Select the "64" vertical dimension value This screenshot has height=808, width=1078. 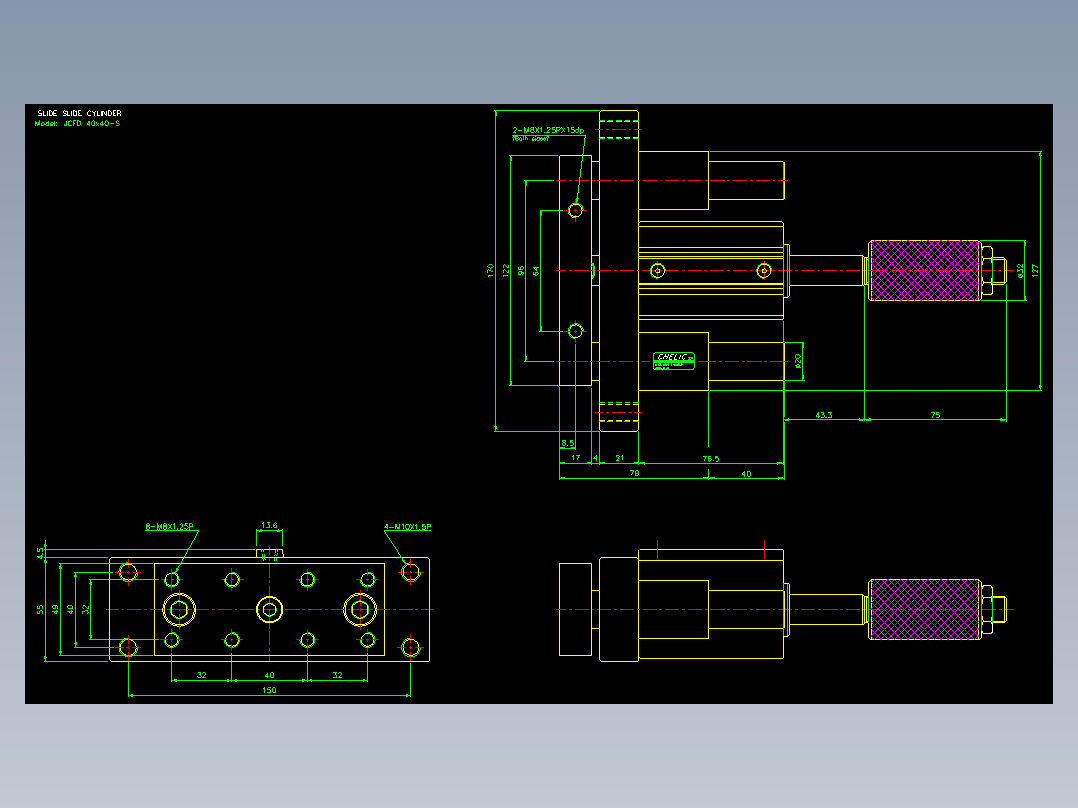point(536,271)
